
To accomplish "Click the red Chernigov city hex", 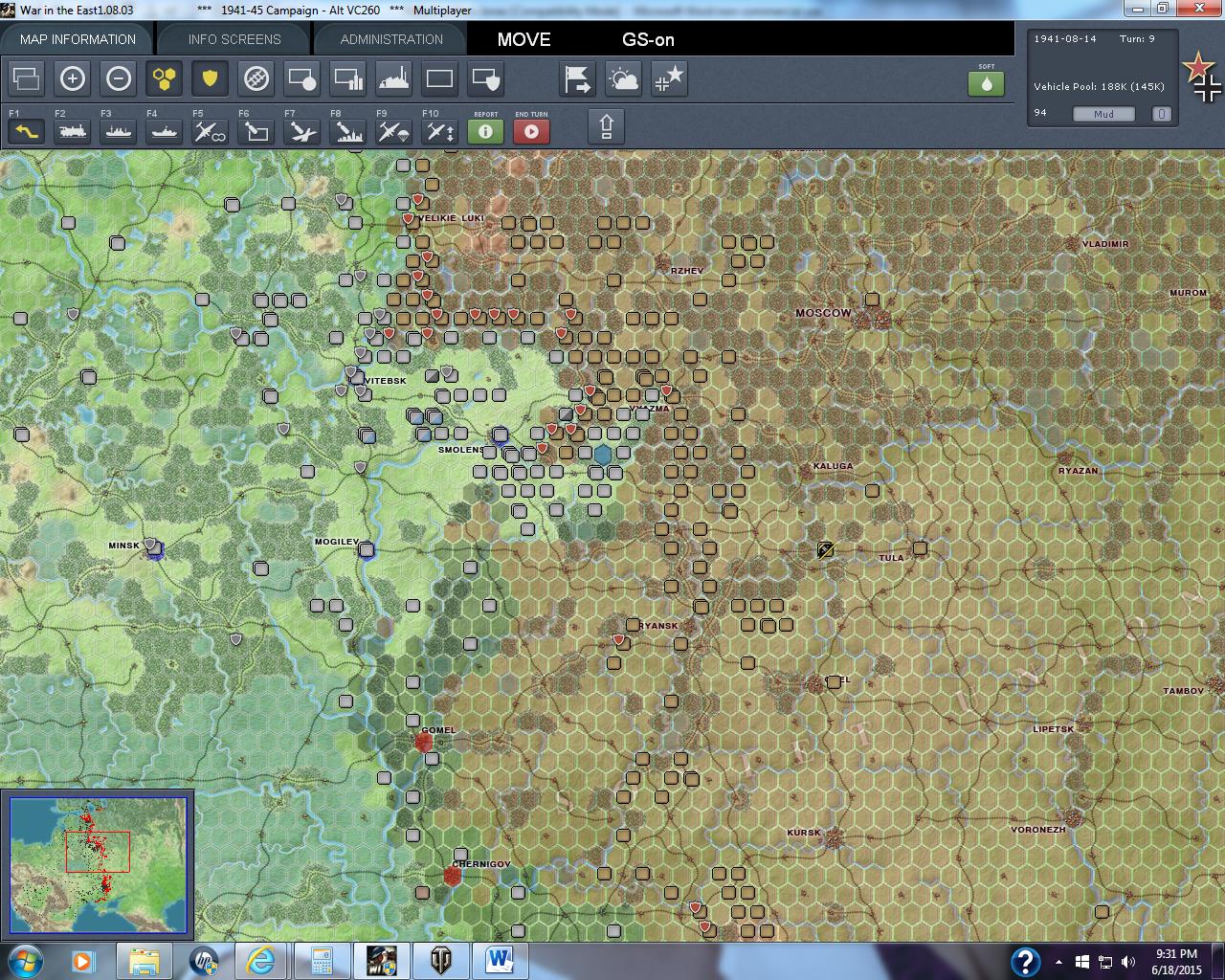I will point(453,876).
